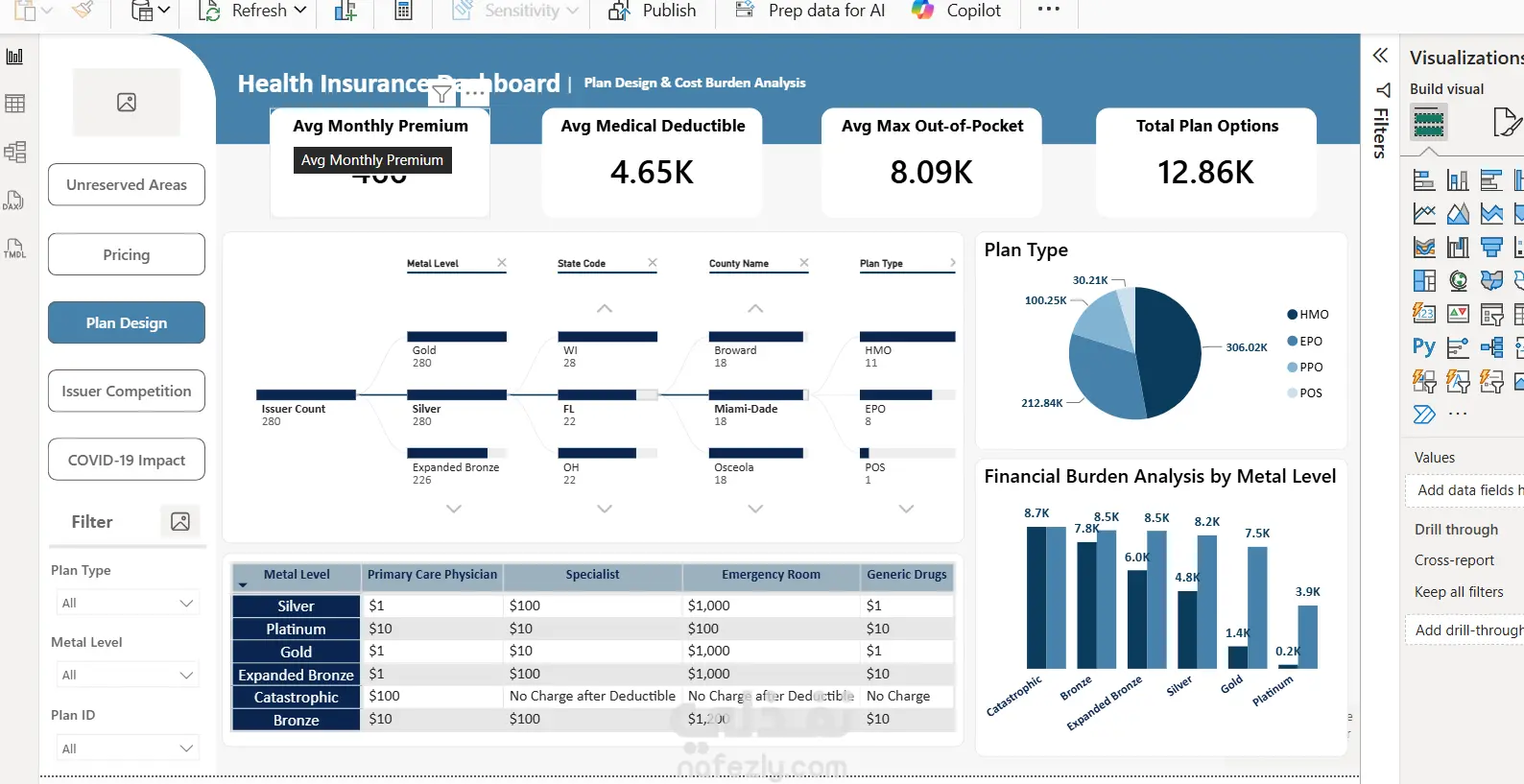
Task: Select the treemap visual
Action: [1424, 280]
